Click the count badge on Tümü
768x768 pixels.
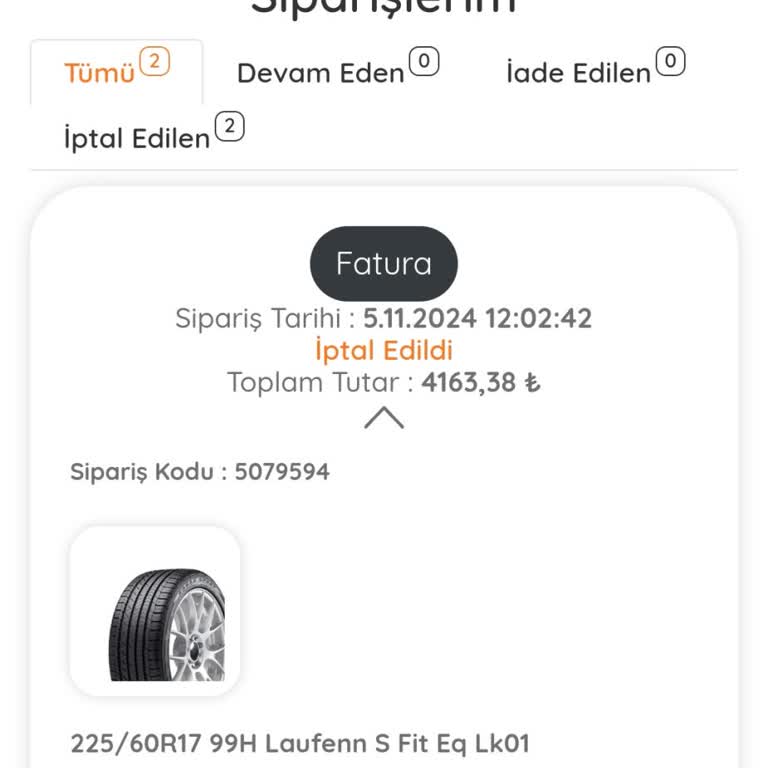(154, 62)
